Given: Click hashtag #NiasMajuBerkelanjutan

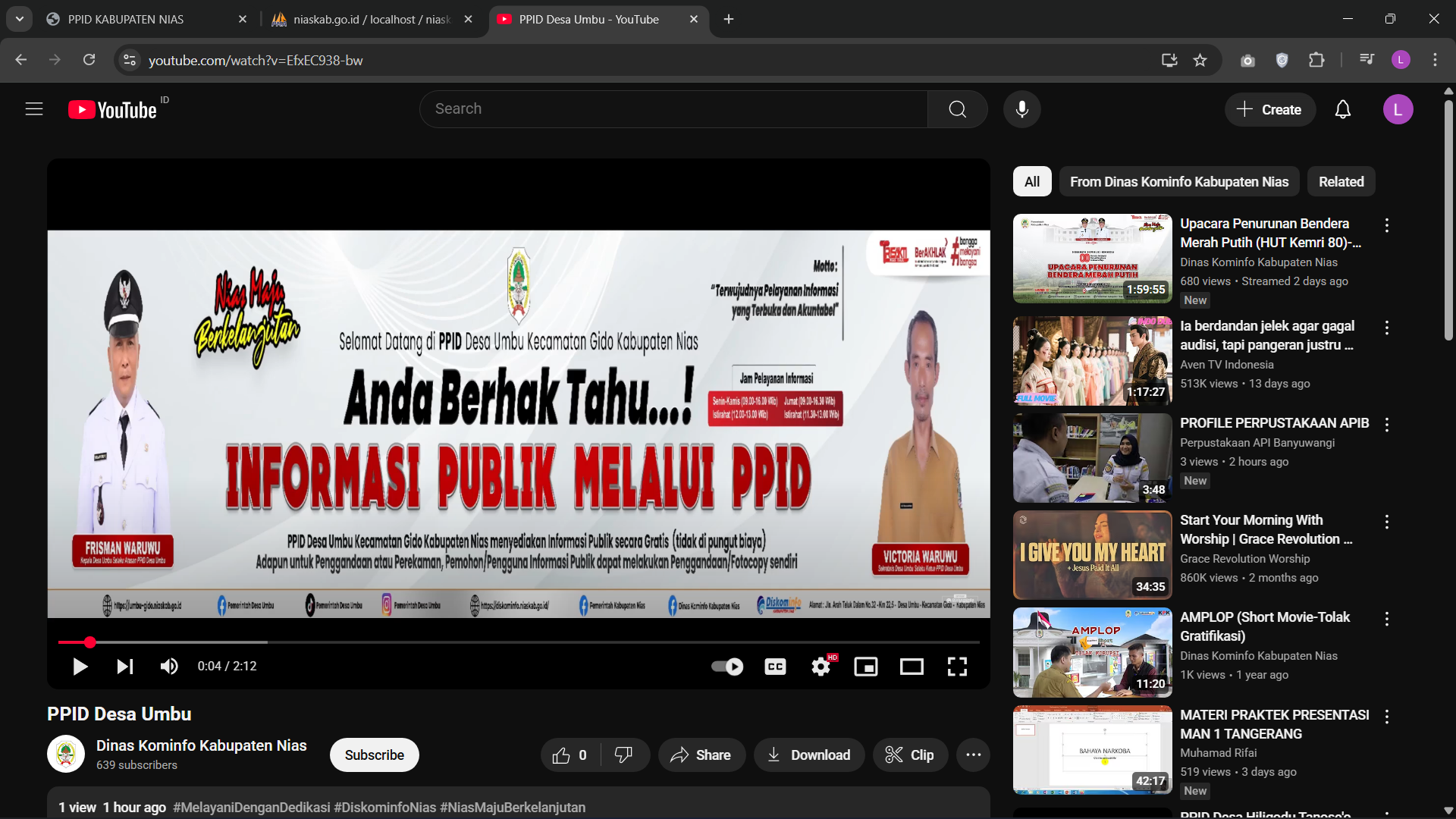Looking at the screenshot, I should (x=513, y=808).
